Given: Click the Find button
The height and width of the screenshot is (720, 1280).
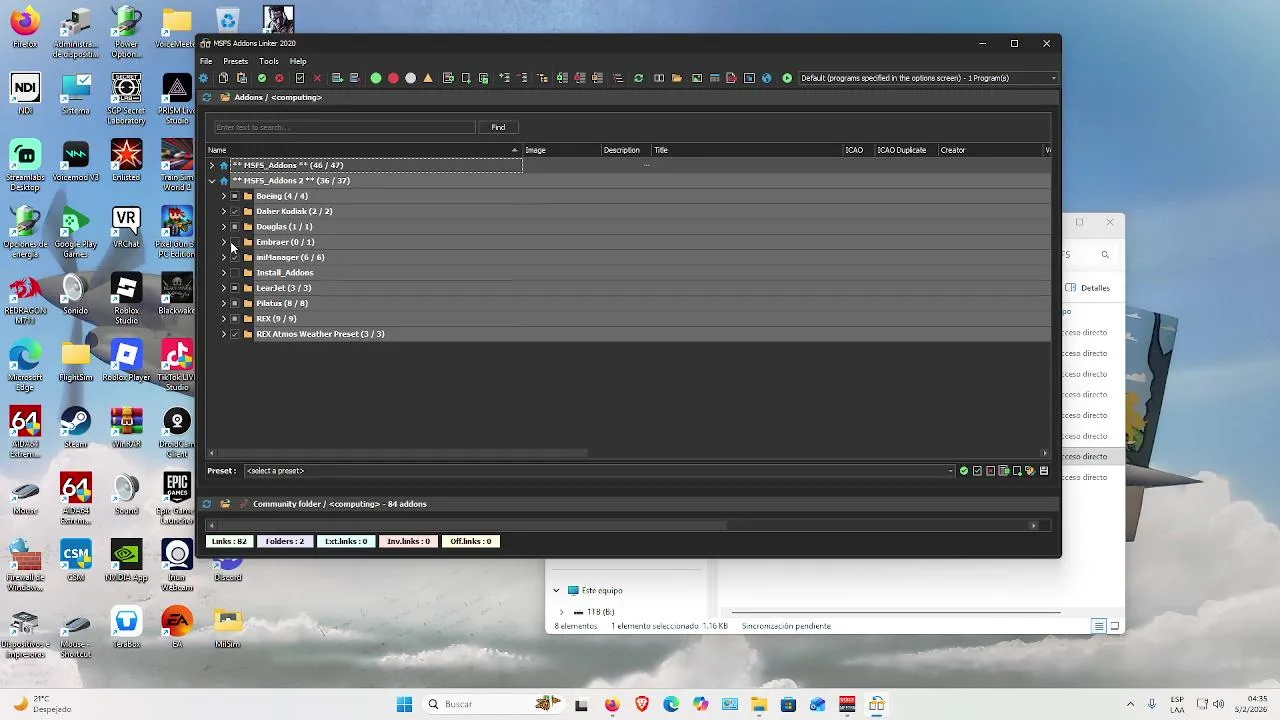Looking at the screenshot, I should click(x=498, y=127).
